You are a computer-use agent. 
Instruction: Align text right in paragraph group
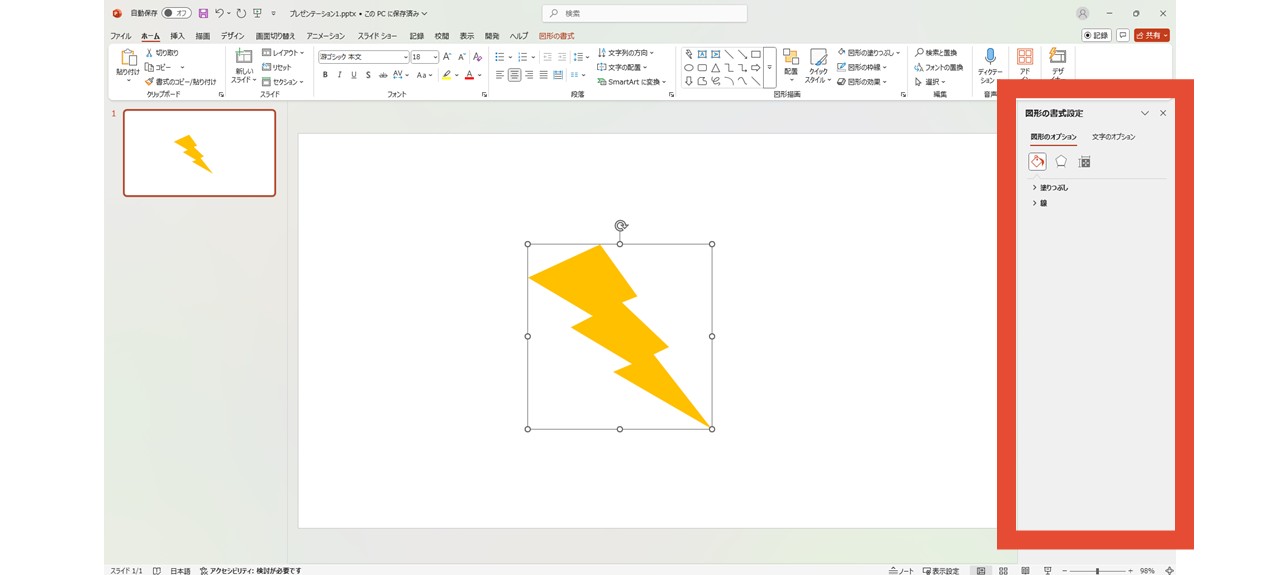click(529, 75)
